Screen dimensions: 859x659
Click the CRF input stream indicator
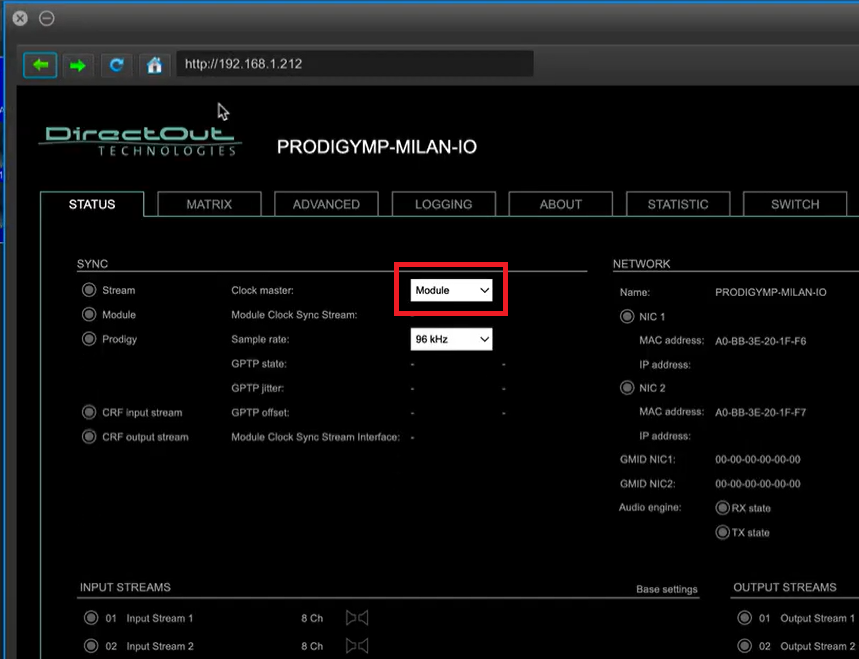(89, 412)
